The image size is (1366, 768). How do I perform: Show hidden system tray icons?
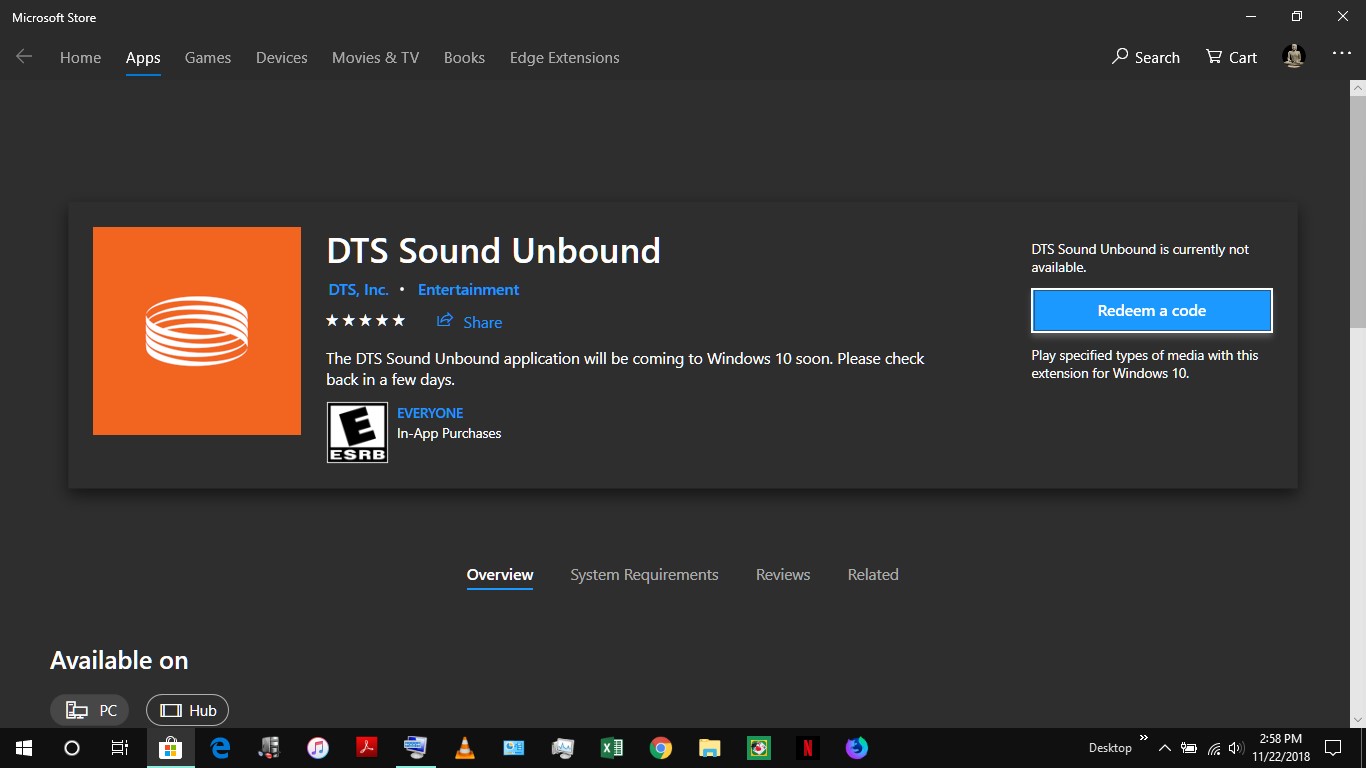tap(1165, 748)
